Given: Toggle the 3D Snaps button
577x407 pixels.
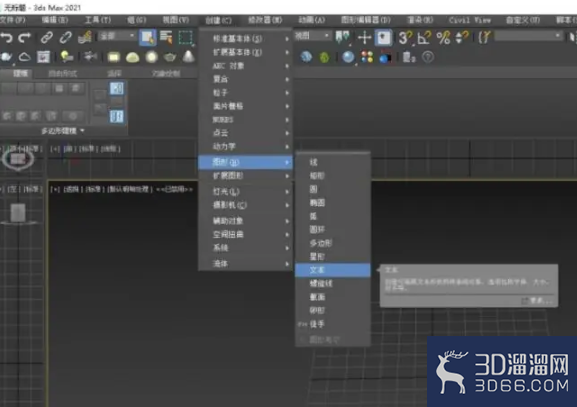Looking at the screenshot, I should 405,38.
